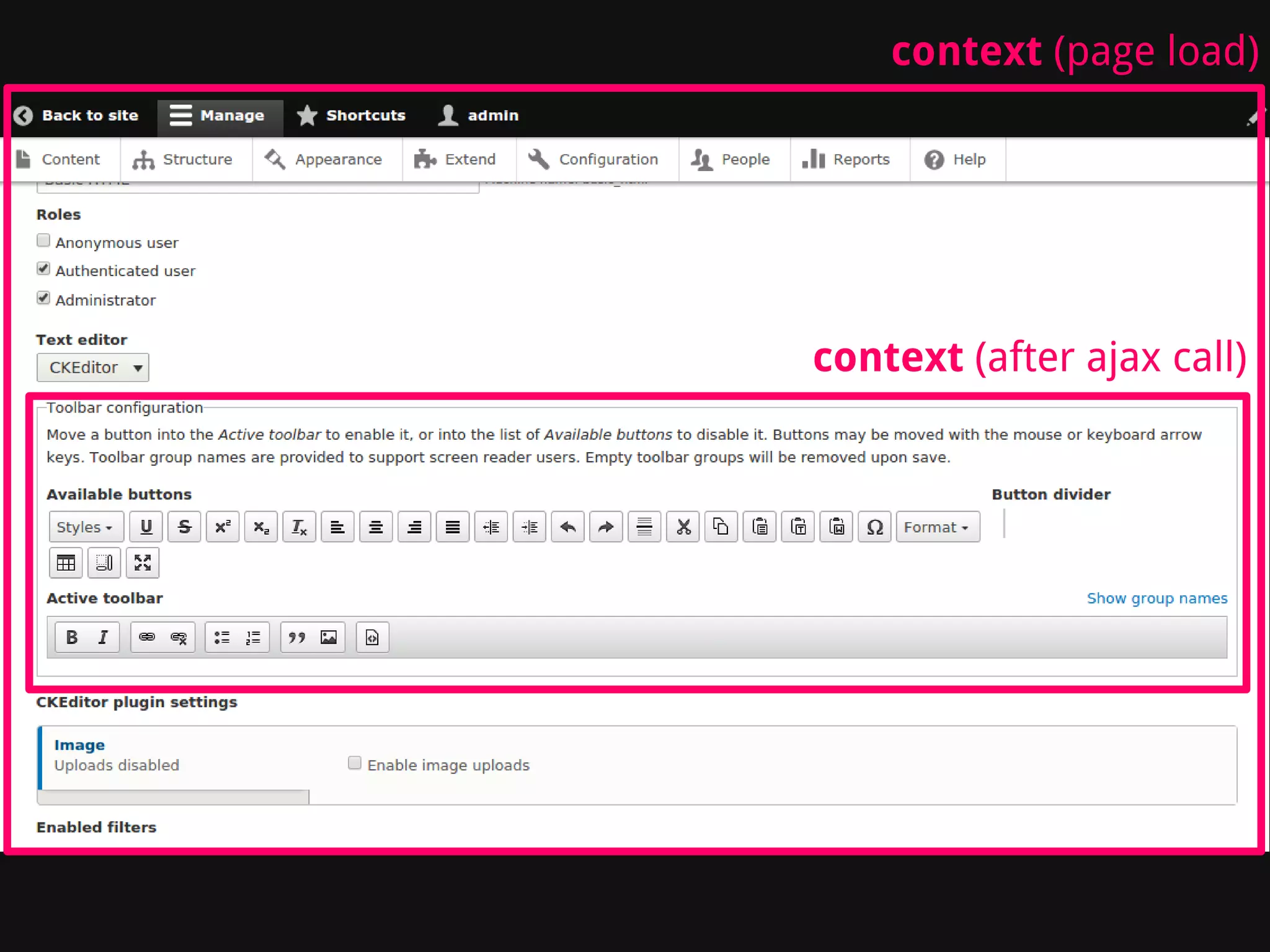Open the CKEditor text editor dropdown
Viewport: 1270px width, 952px height.
point(93,368)
